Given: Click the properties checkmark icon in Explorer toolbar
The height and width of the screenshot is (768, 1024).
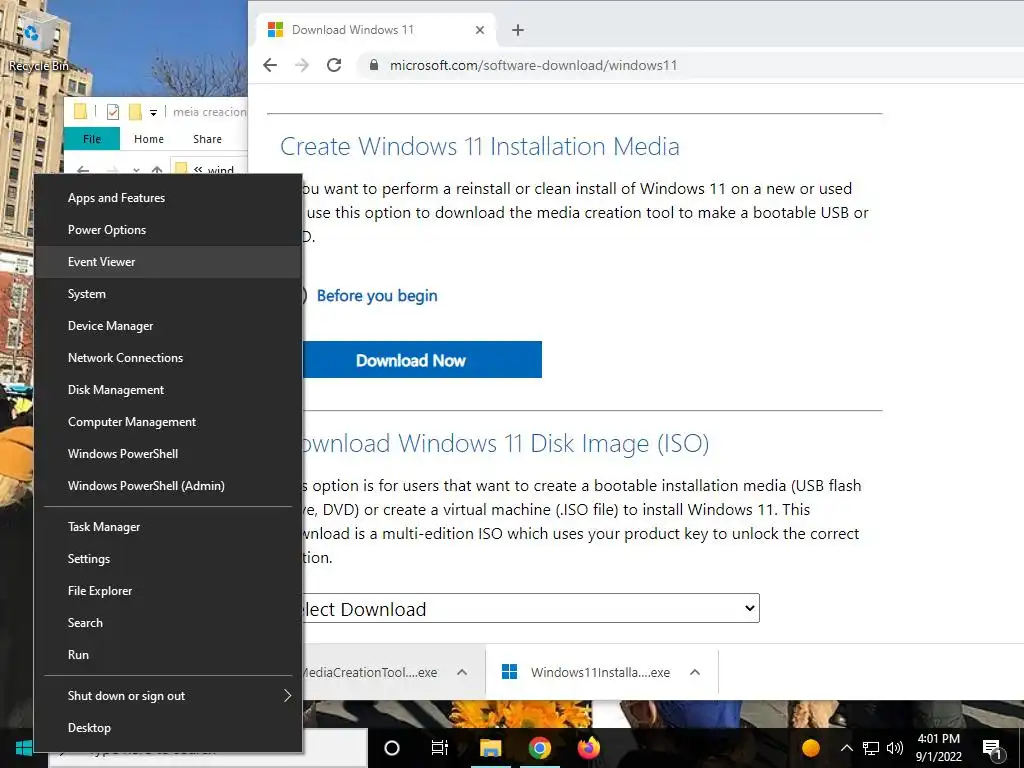Looking at the screenshot, I should click(x=113, y=112).
